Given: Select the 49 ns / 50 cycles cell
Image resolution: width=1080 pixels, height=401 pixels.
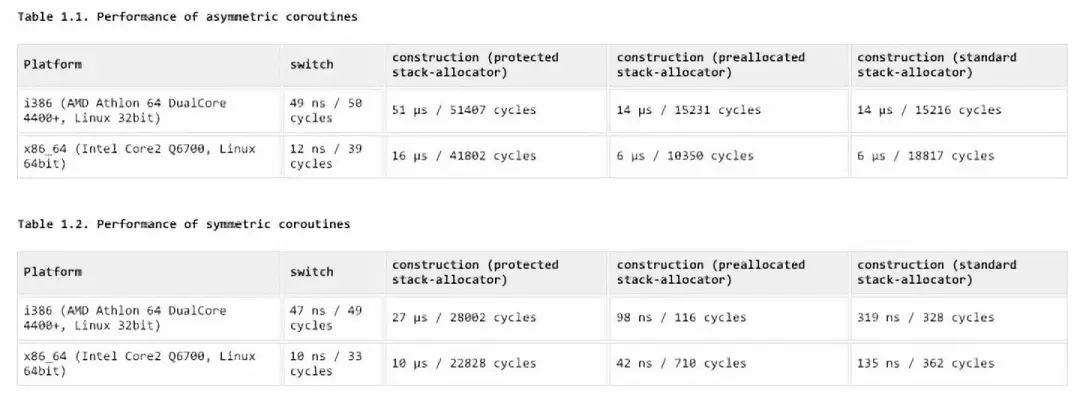Looking at the screenshot, I should (326, 110).
